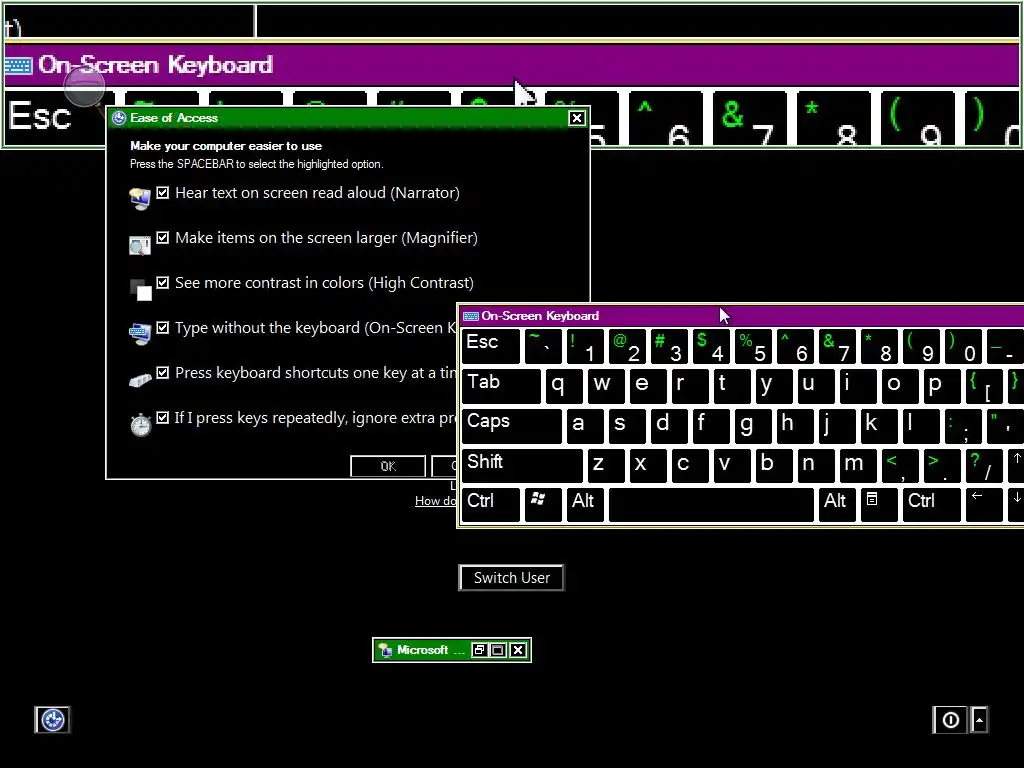This screenshot has height=768, width=1024.
Task: Click the Shift key left of the z key
Action: click(x=522, y=466)
